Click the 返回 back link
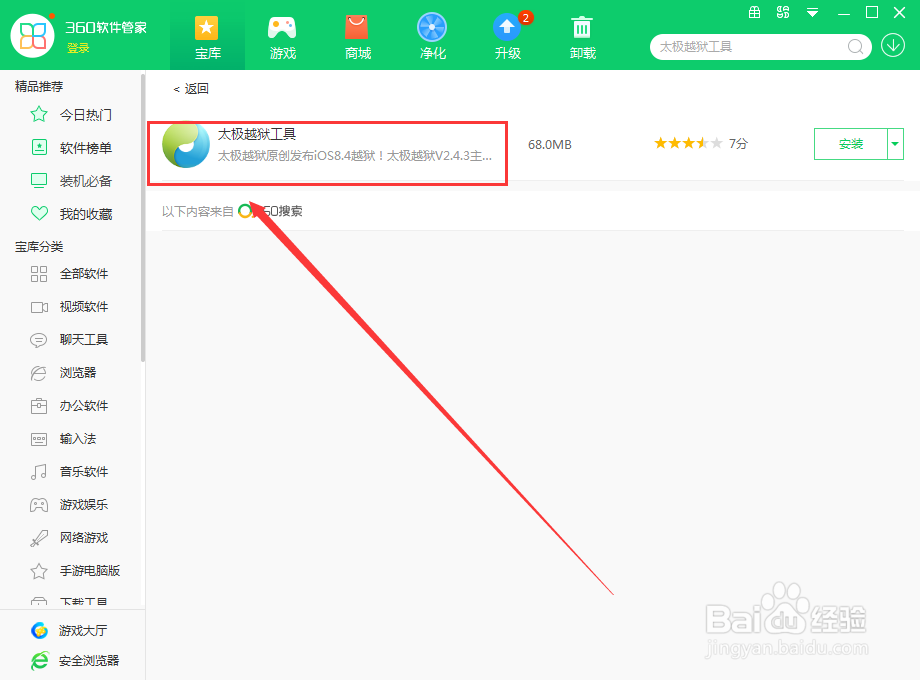The image size is (920, 680). click(x=191, y=89)
